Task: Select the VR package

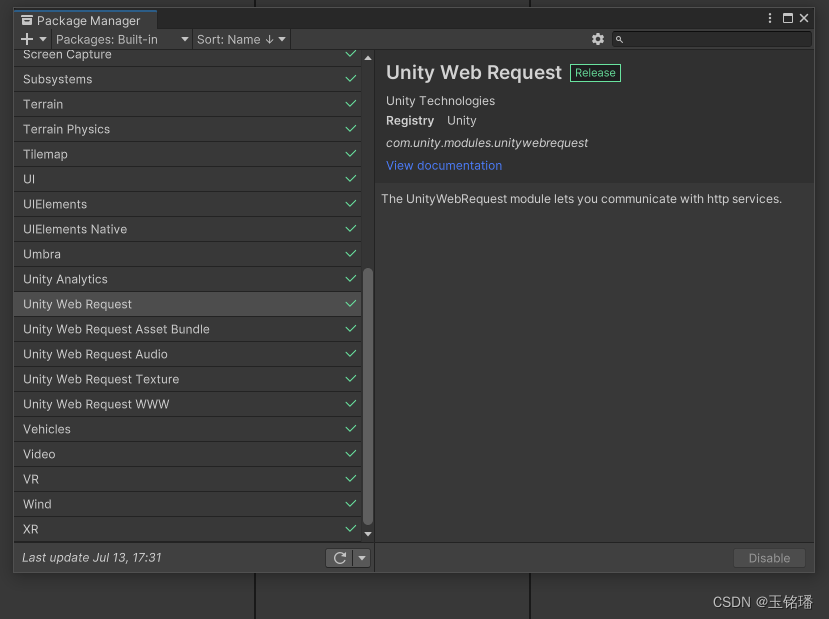Action: pos(188,479)
